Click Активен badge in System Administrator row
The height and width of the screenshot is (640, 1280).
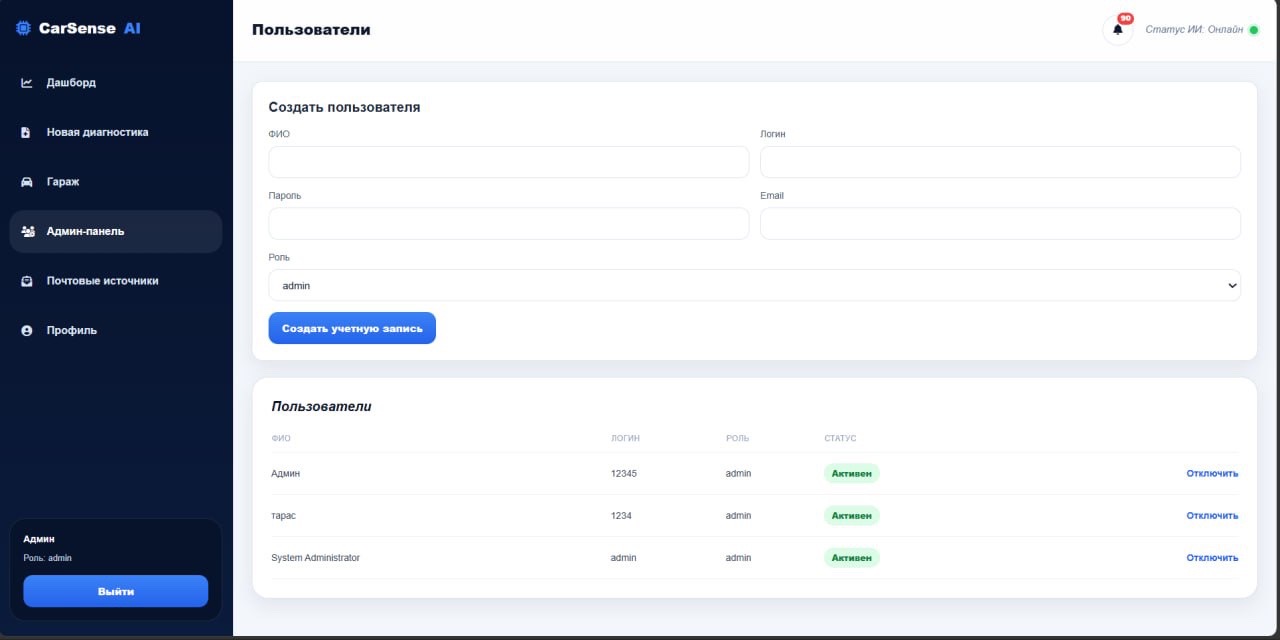click(852, 558)
